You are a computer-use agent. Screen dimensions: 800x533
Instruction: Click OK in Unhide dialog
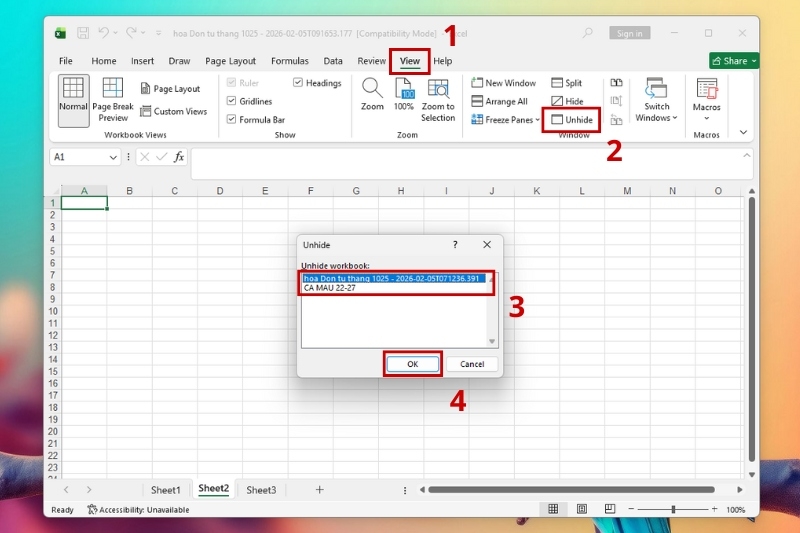[412, 364]
